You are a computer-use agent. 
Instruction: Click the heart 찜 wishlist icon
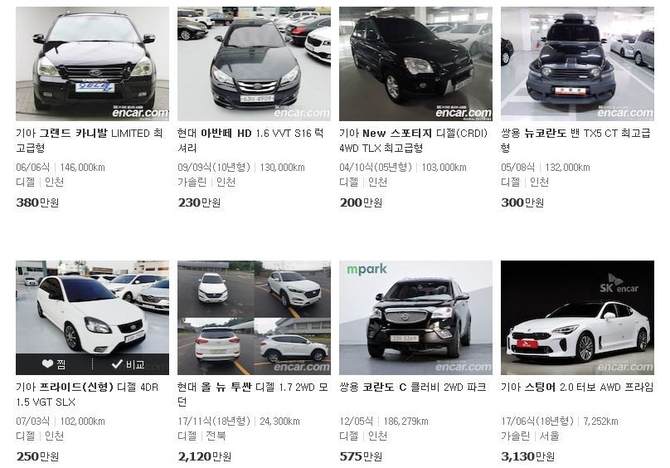click(54, 364)
